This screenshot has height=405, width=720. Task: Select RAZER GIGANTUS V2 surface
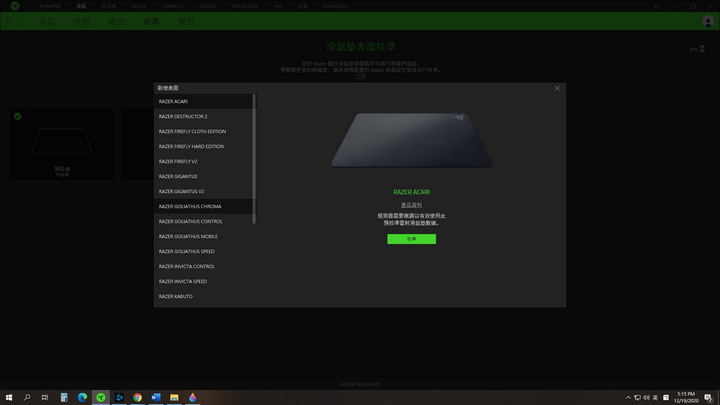coord(203,191)
